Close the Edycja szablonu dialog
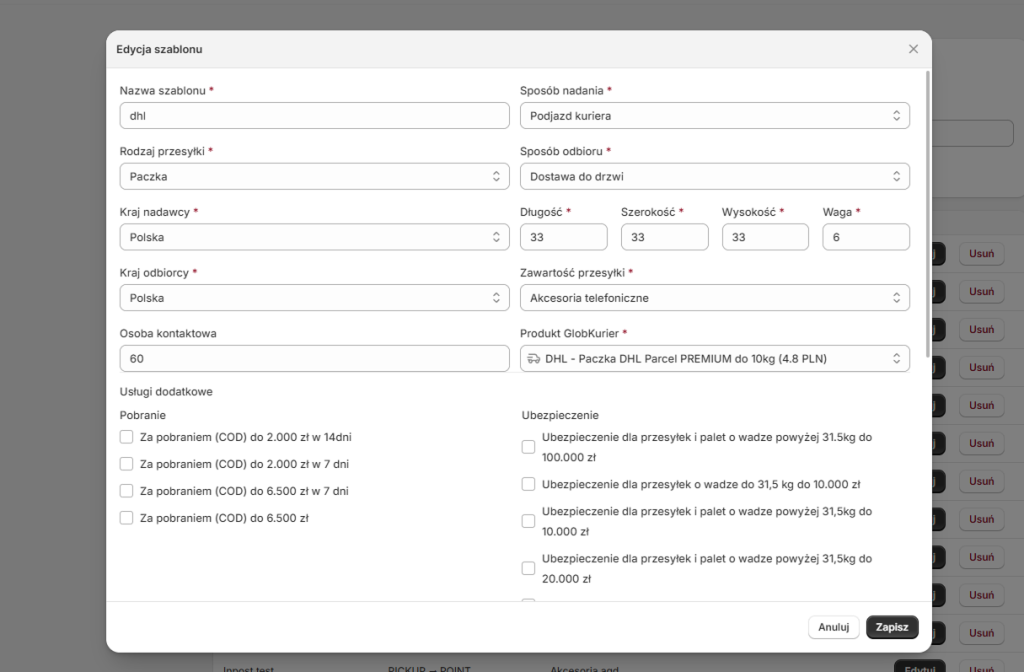1024x672 pixels. [x=913, y=49]
